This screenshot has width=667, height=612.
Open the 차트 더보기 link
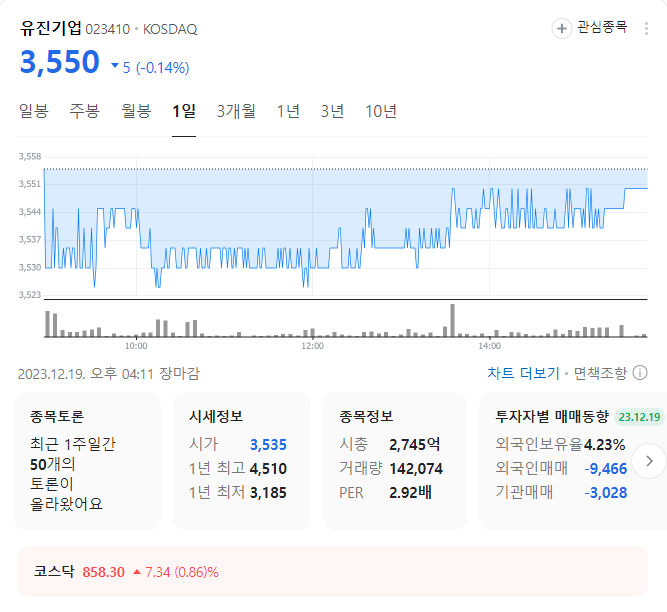tap(523, 373)
